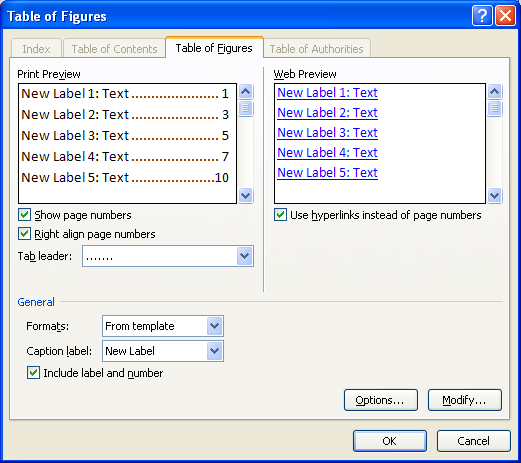The image size is (521, 463).
Task: Click the New Label 1: Text hyperlink
Action: point(327,93)
